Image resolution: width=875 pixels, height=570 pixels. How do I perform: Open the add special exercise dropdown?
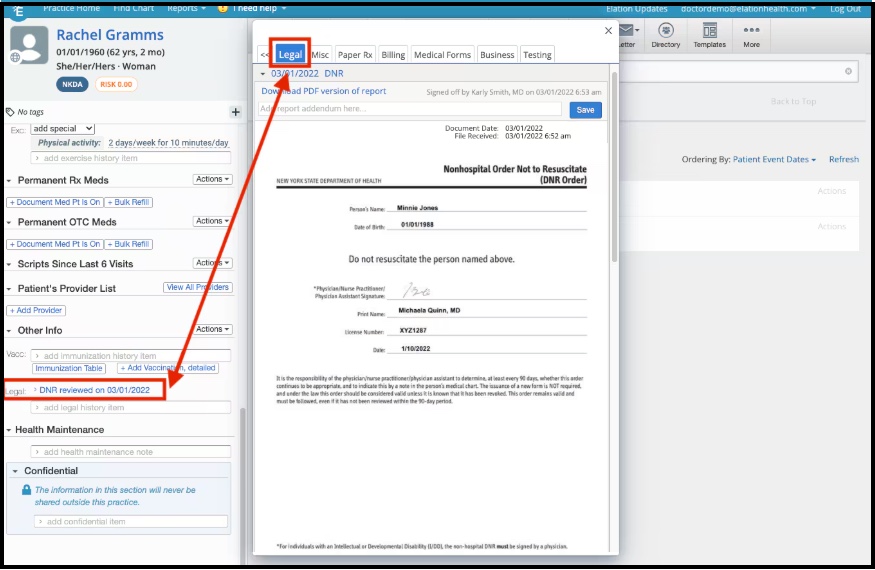(62, 129)
